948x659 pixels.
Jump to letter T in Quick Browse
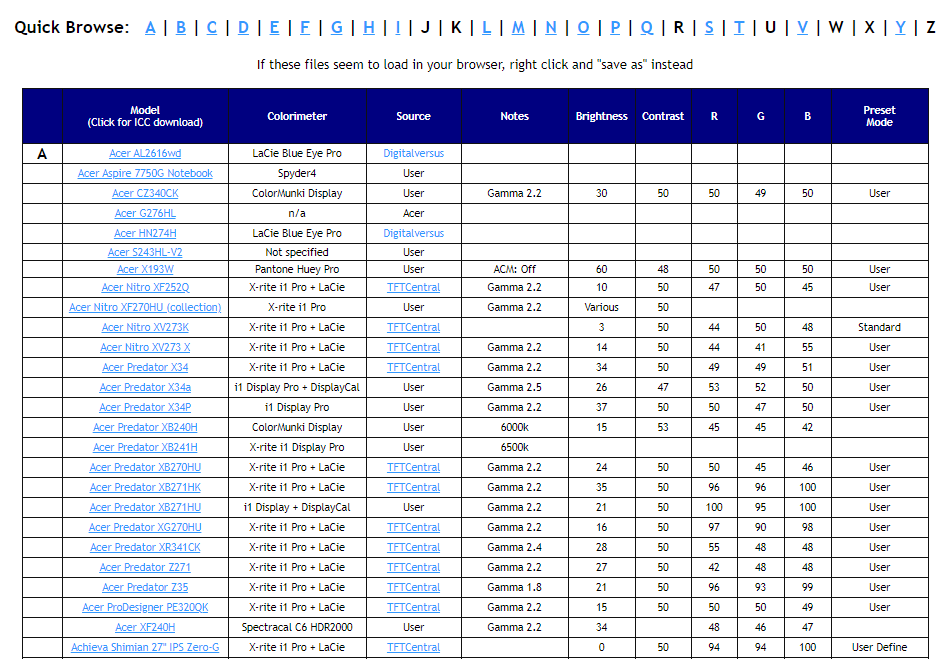pos(739,28)
